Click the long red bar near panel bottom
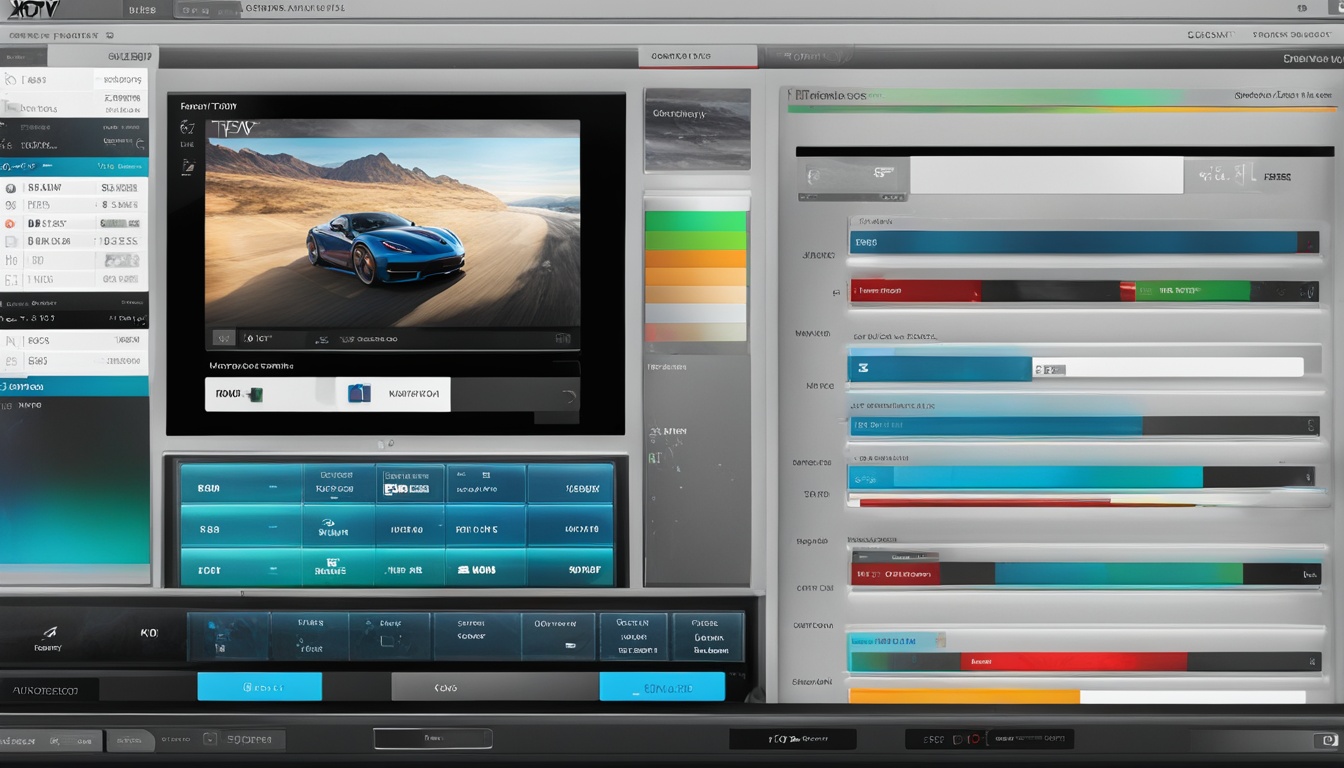This screenshot has width=1344, height=768. click(1074, 661)
